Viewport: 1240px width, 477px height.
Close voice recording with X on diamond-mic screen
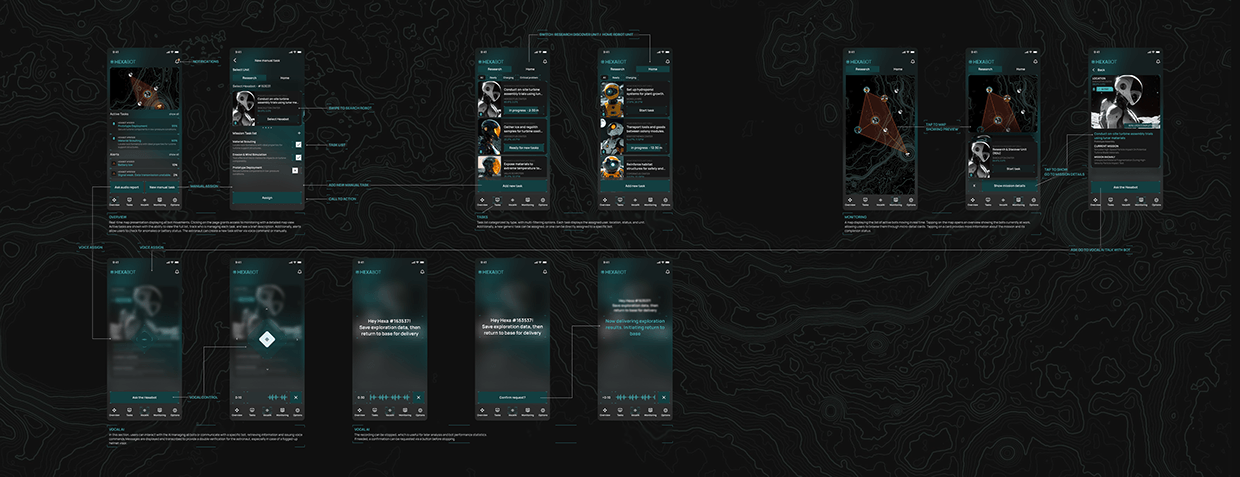tap(295, 397)
